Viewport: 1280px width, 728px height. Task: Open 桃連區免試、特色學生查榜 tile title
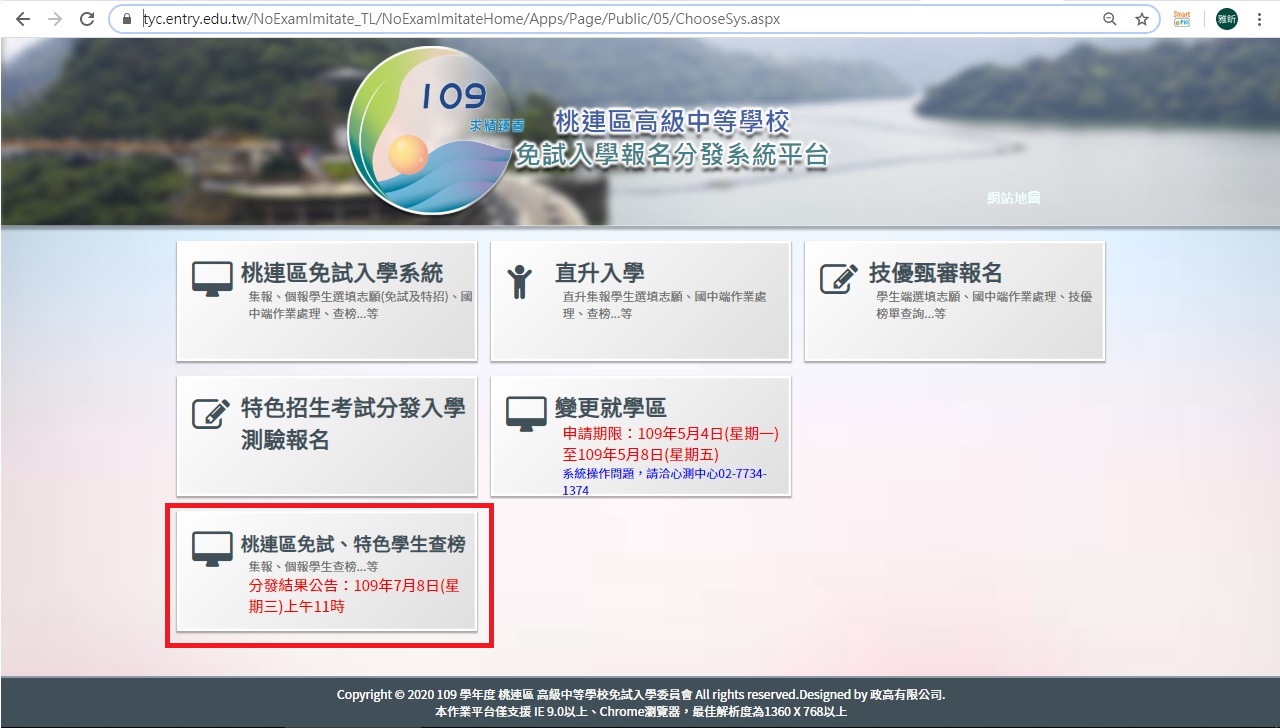tap(353, 544)
